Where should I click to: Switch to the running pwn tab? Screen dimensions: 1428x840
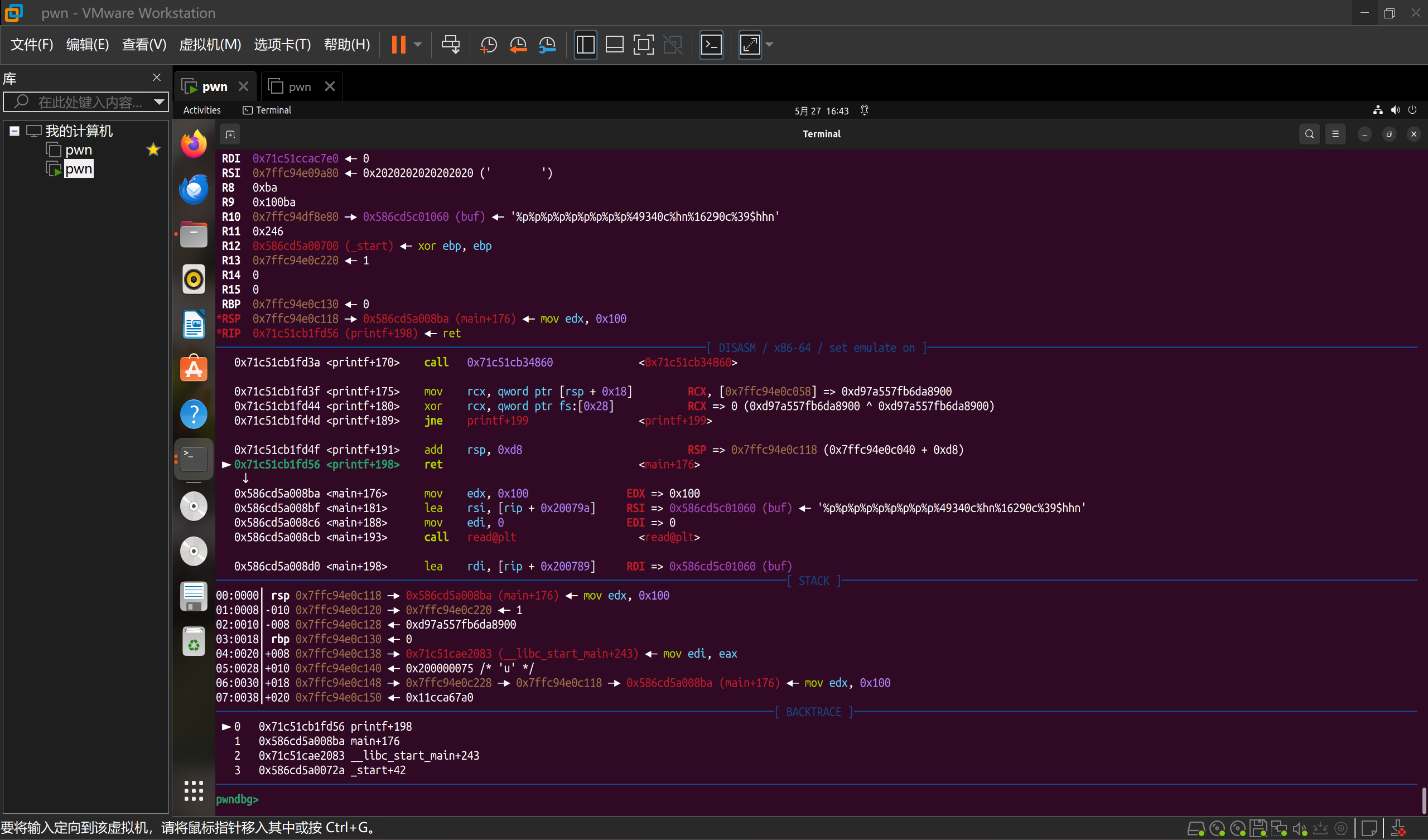(x=215, y=86)
